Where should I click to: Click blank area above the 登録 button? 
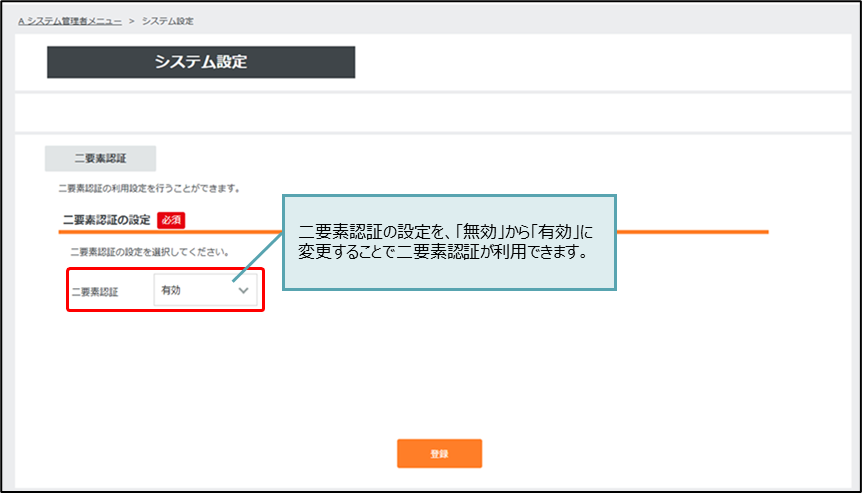tap(439, 390)
